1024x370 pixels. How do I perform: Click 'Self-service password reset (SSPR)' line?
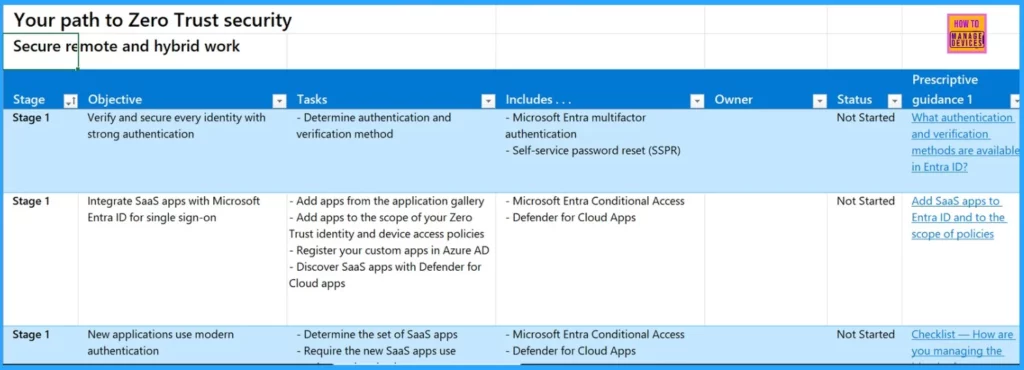(x=593, y=151)
